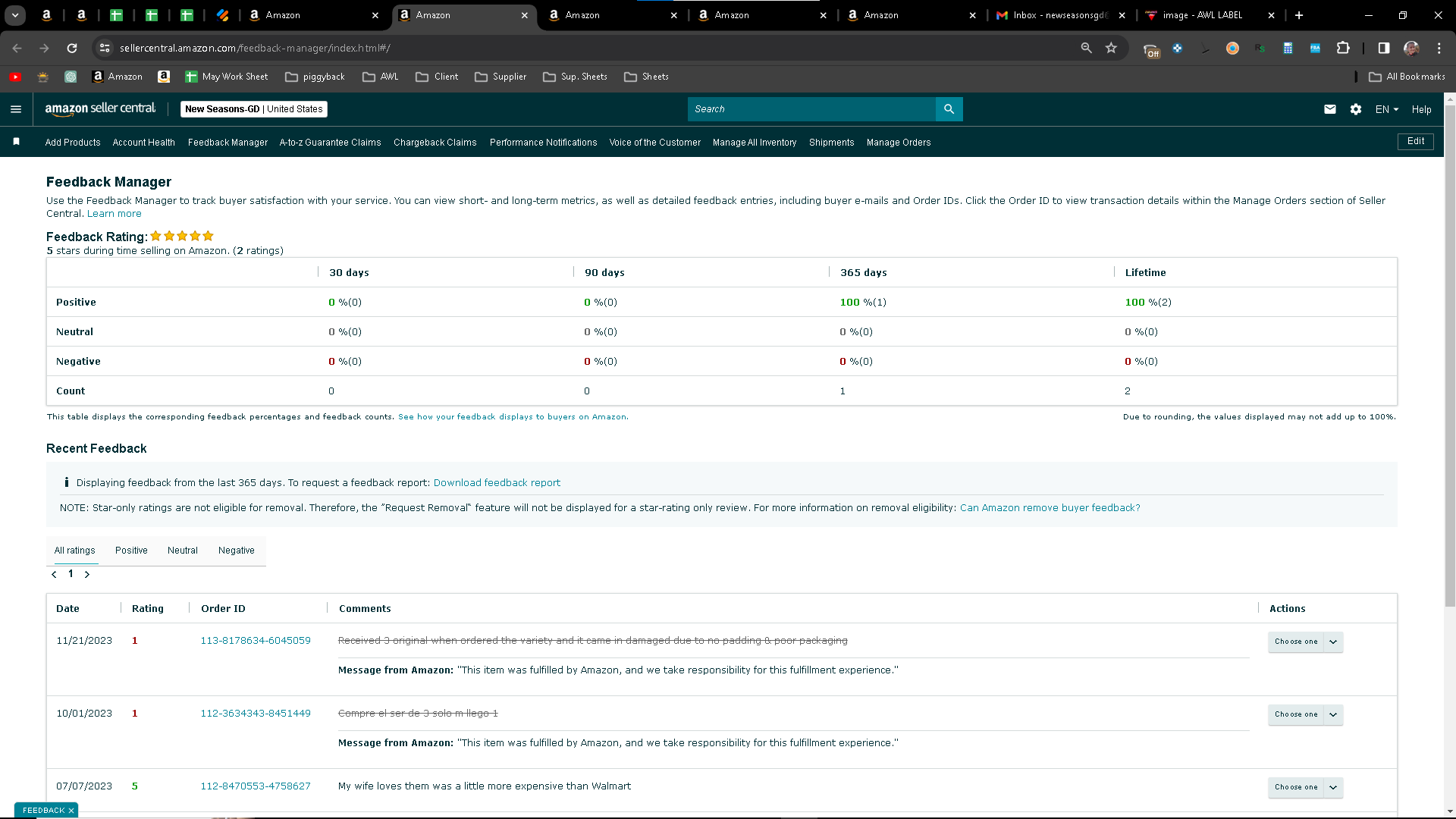The image size is (1456, 819).
Task: Open the tab search dropdown arrow
Action: (x=15, y=15)
